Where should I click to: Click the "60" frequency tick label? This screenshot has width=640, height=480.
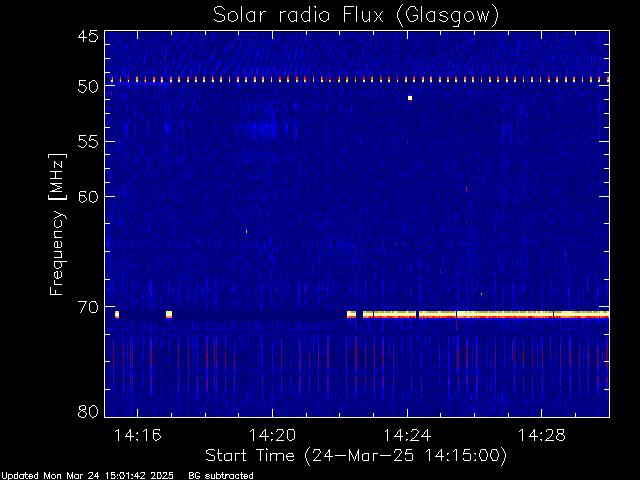pyautogui.click(x=88, y=196)
